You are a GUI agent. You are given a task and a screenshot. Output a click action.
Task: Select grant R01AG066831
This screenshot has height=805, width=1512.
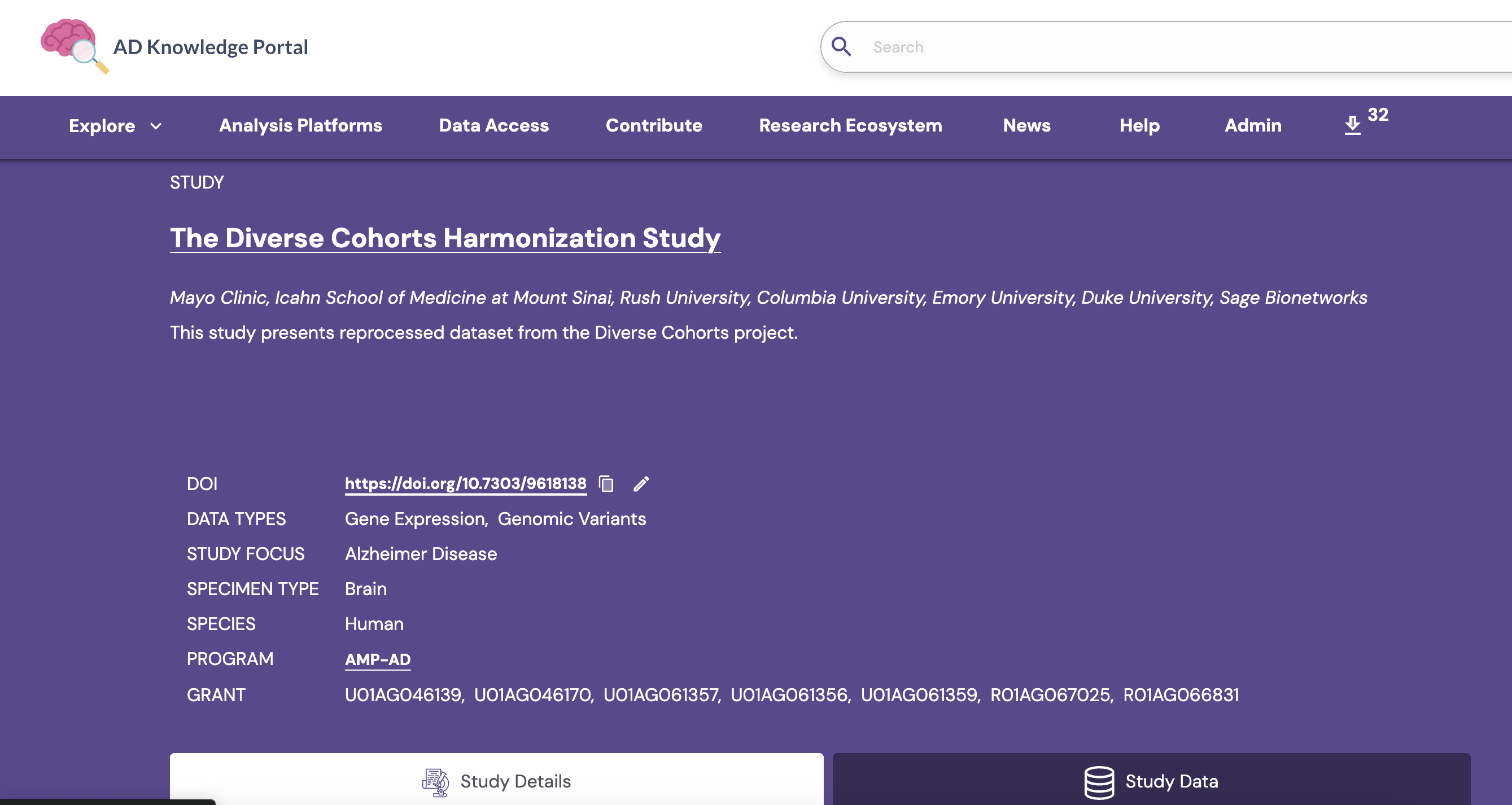click(x=1181, y=695)
